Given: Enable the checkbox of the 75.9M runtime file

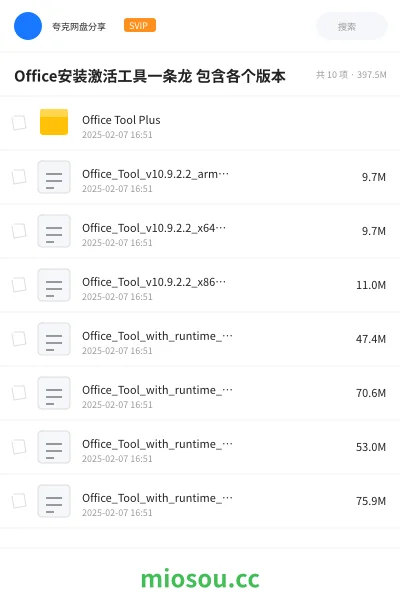Looking at the screenshot, I should coord(19,501).
